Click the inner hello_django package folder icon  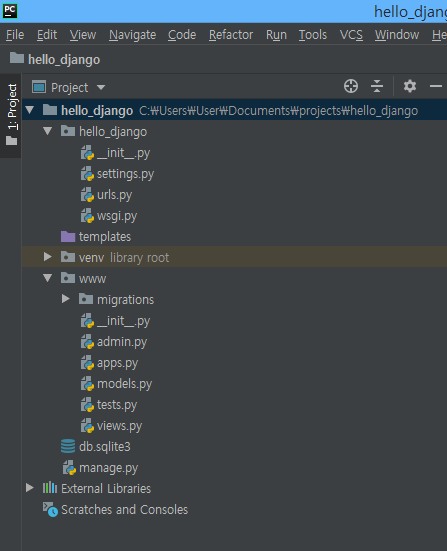tap(68, 131)
